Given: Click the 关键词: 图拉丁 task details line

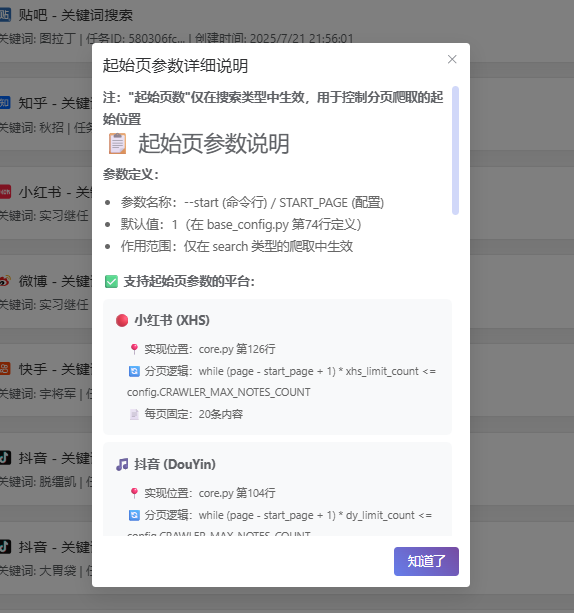Looking at the screenshot, I should pos(176,38).
